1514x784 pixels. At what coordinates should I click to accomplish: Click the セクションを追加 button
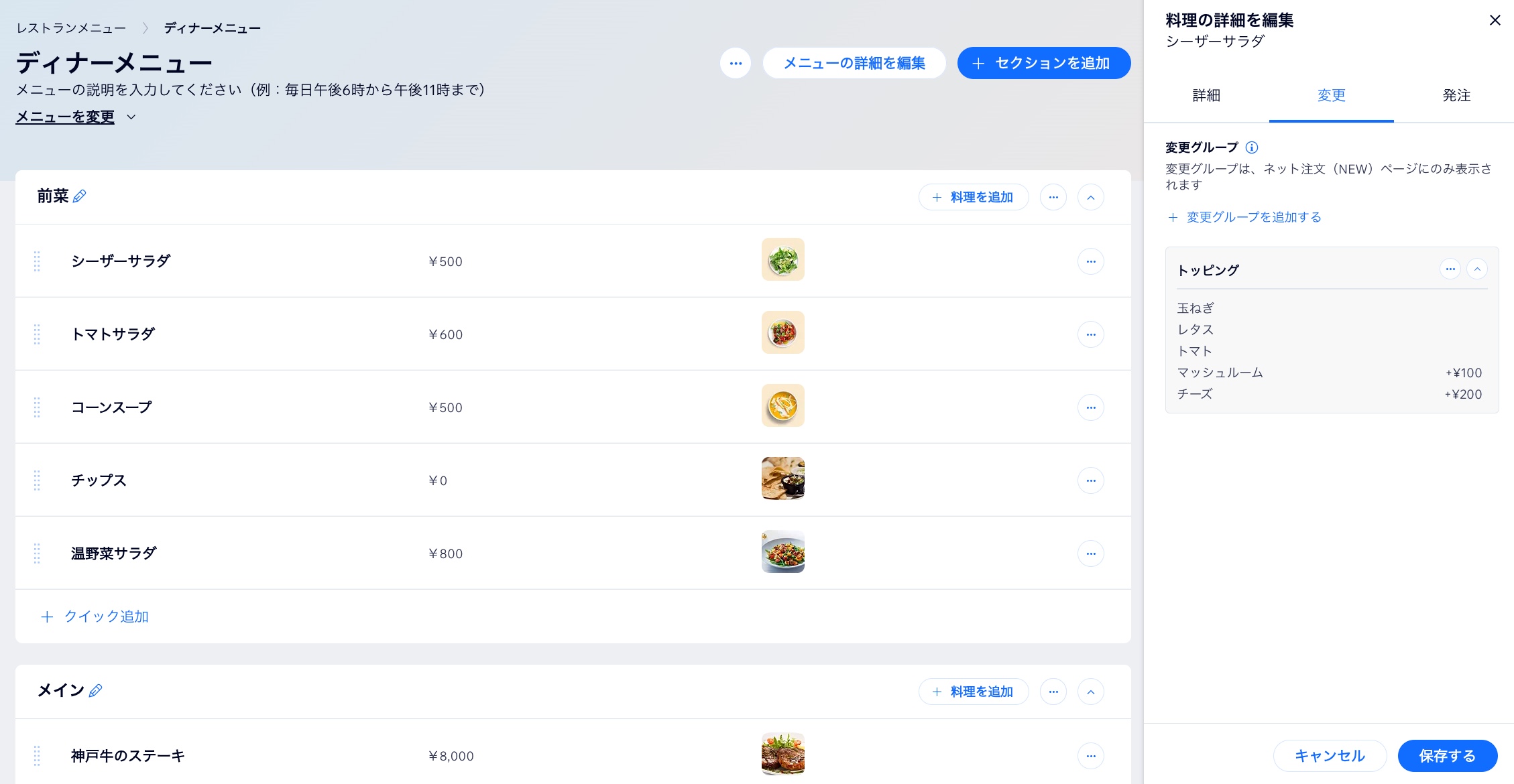(x=1044, y=63)
